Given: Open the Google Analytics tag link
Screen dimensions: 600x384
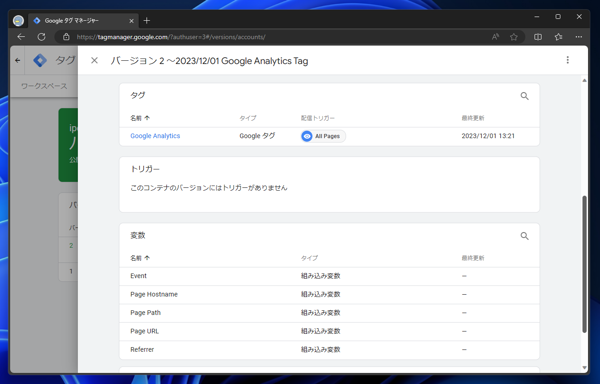Looking at the screenshot, I should [x=155, y=136].
